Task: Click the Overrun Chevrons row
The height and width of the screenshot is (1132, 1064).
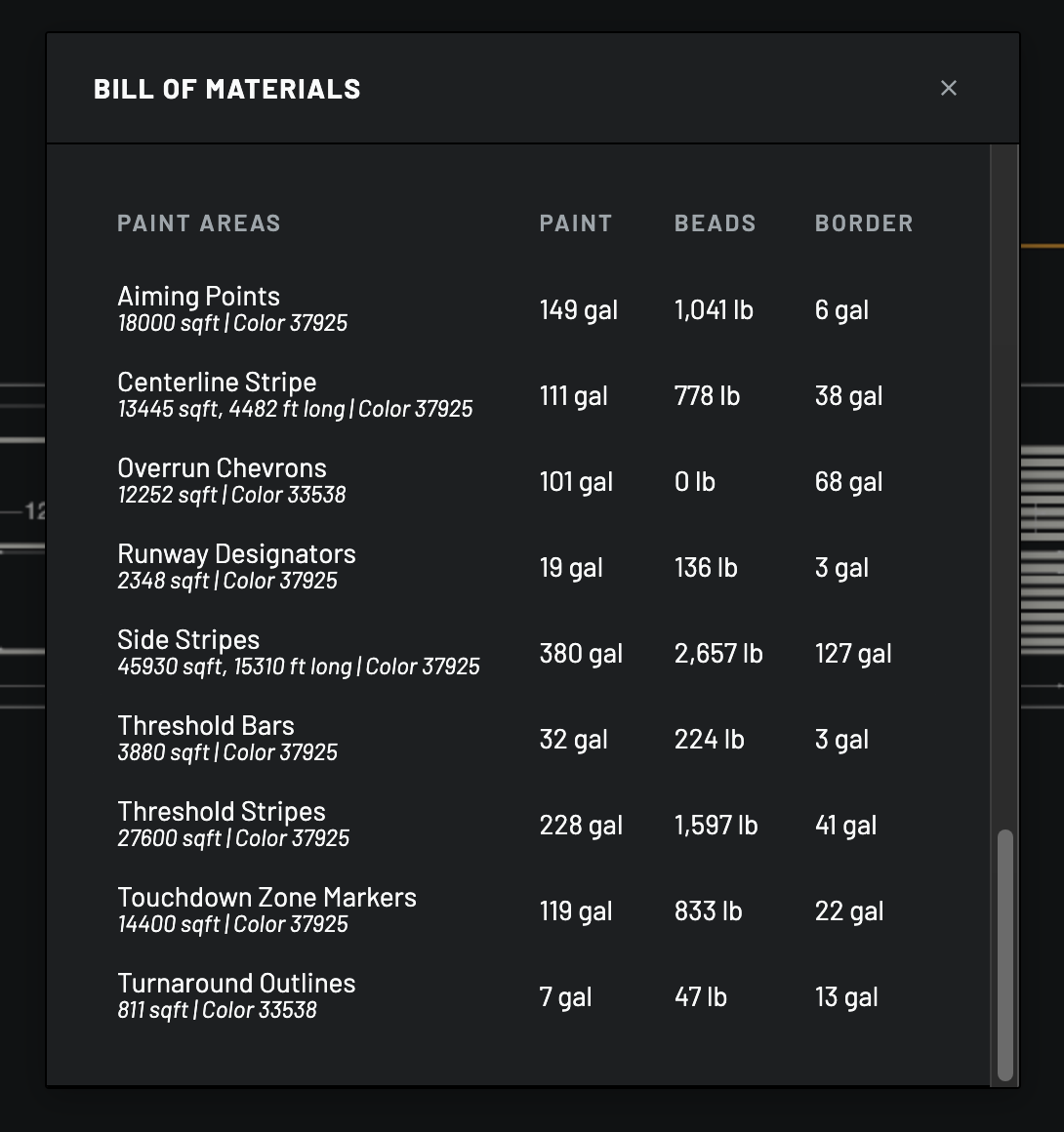Action: 222,468
